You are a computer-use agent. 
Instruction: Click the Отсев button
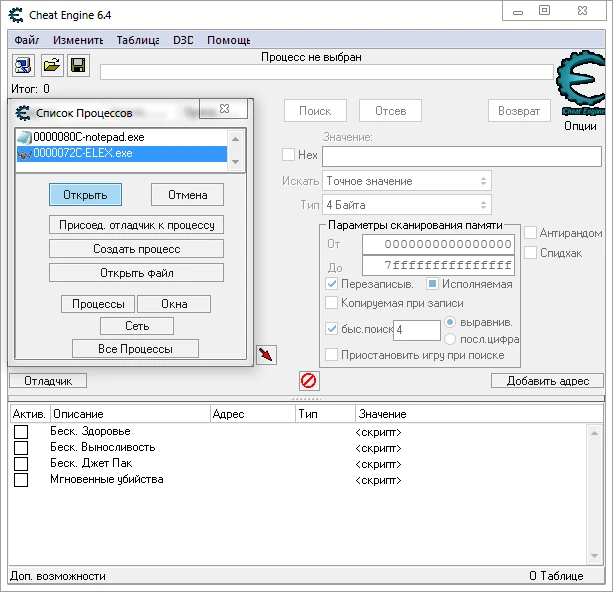click(x=391, y=111)
